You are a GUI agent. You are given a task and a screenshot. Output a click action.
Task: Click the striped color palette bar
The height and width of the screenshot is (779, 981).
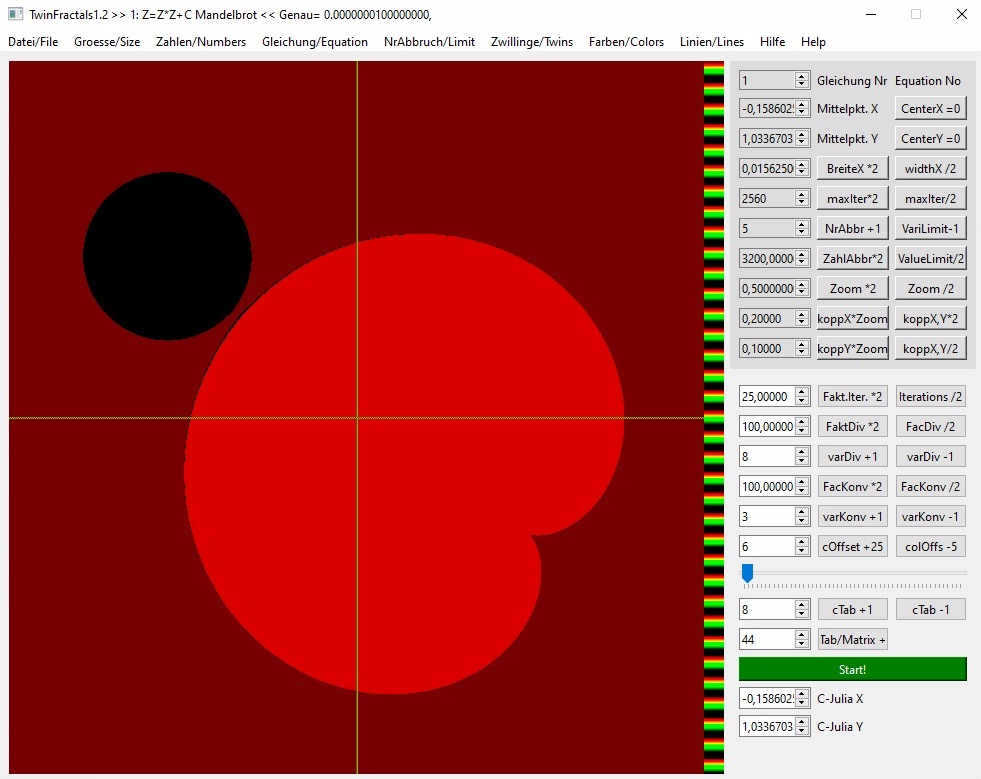714,417
